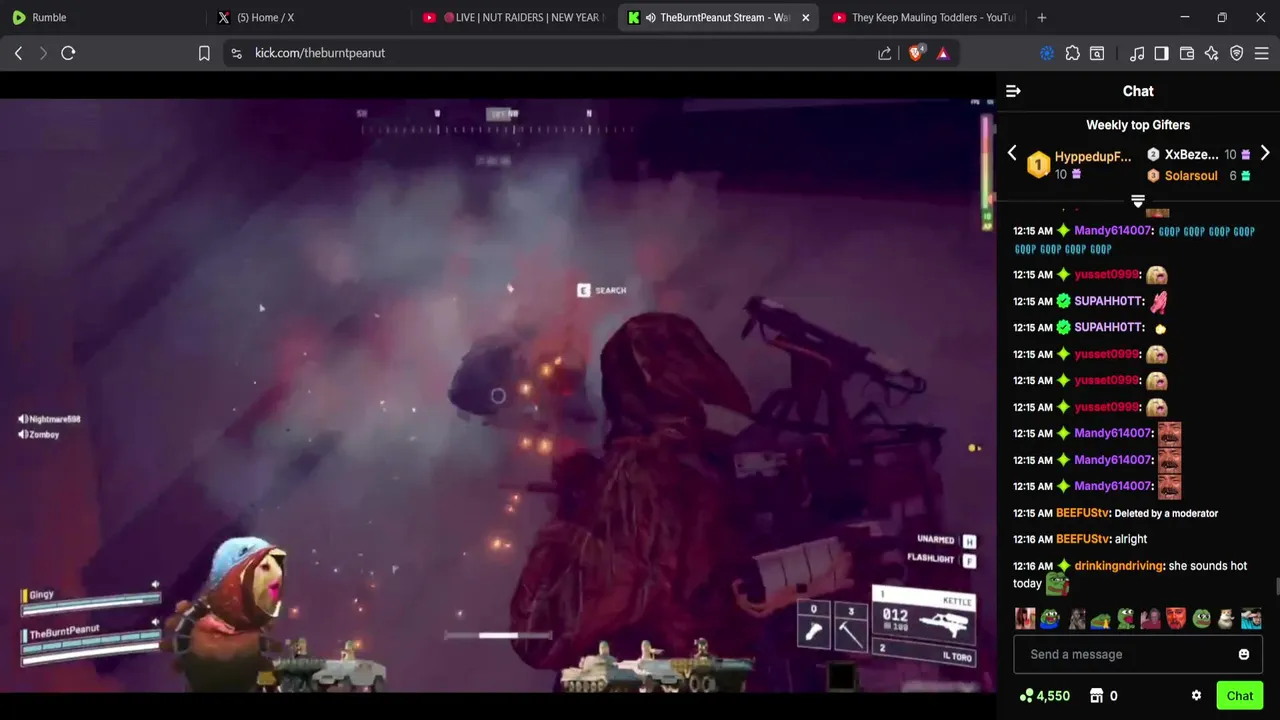Collapse chat with the sidebar toggle icon

[1013, 91]
